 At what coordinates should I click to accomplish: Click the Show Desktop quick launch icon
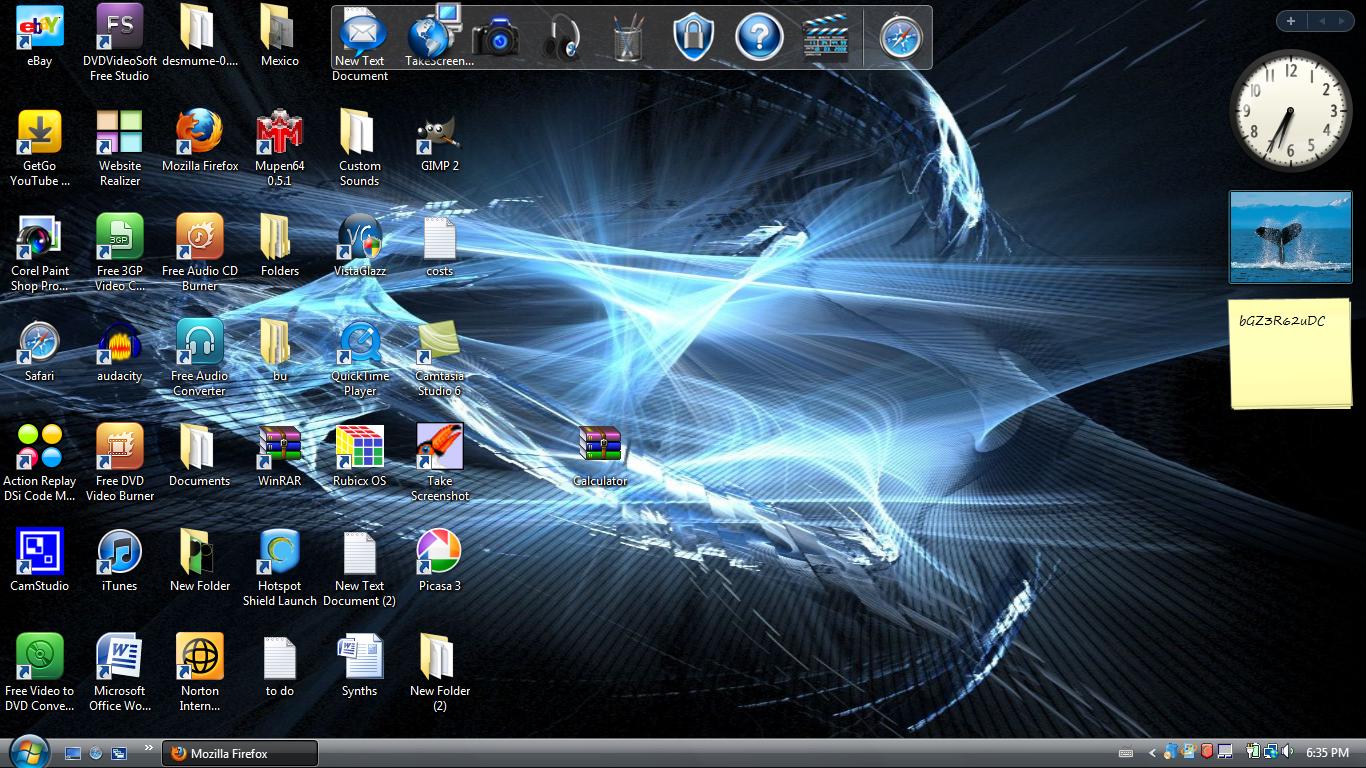coord(73,753)
